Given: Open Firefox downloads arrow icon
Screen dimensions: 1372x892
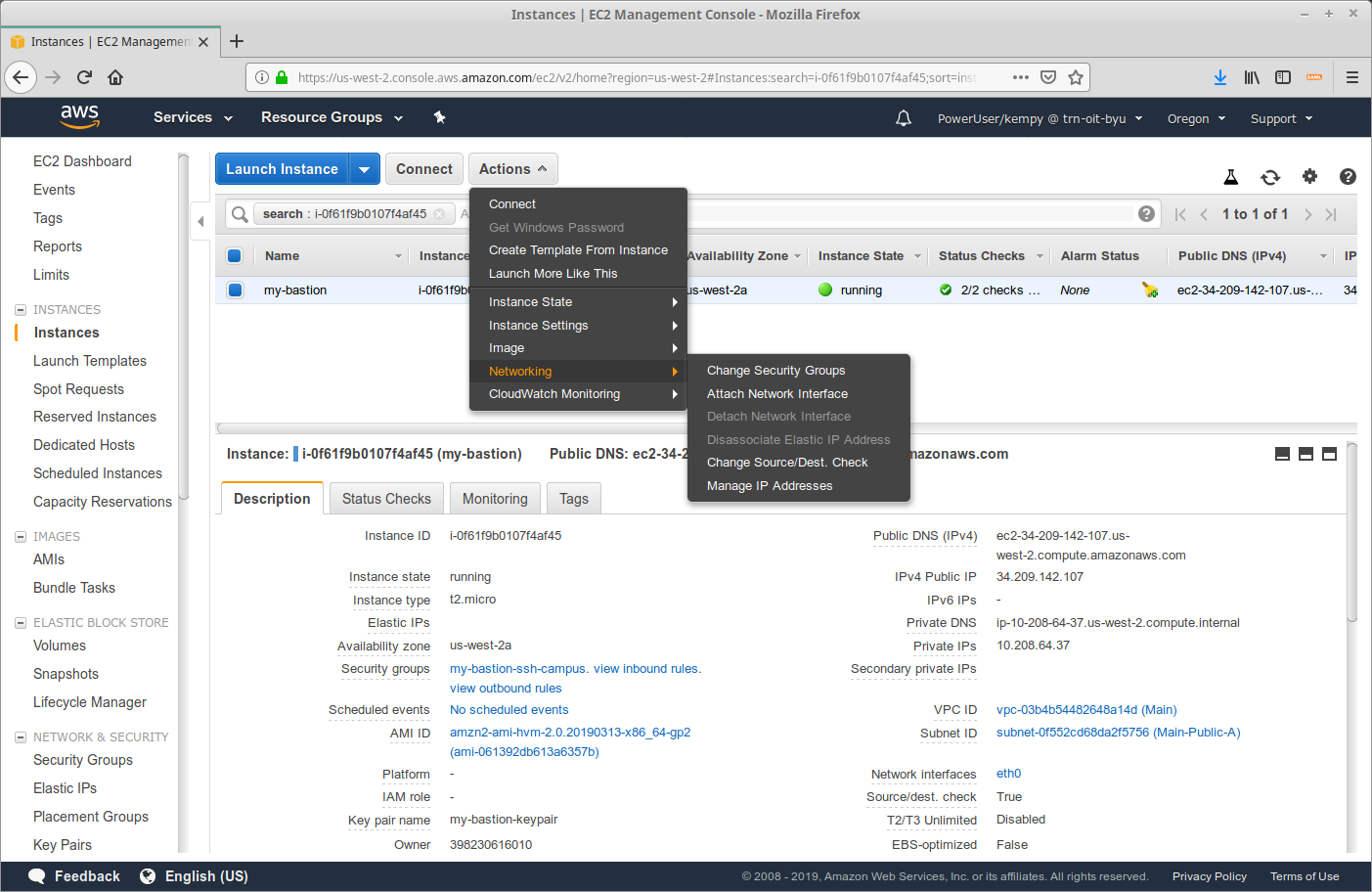Looking at the screenshot, I should pos(1220,77).
